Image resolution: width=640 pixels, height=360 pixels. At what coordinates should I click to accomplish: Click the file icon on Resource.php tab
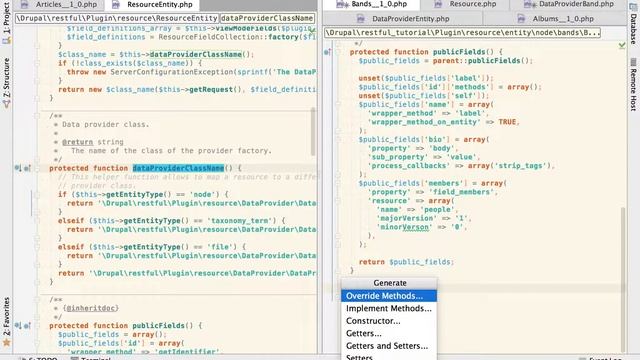coord(438,4)
